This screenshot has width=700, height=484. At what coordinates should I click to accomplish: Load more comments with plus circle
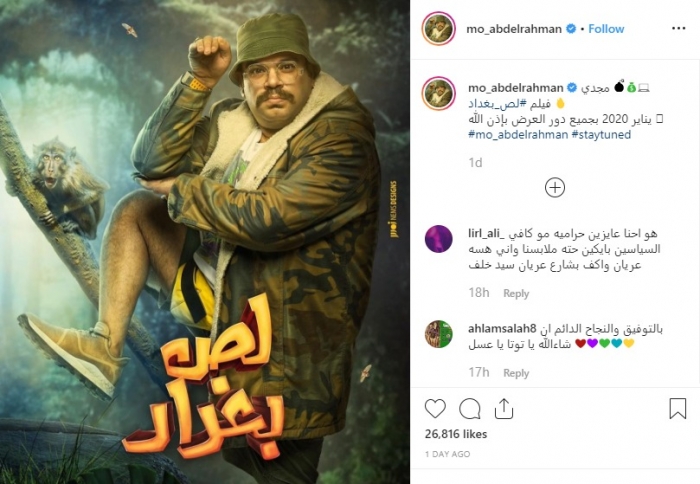555,188
